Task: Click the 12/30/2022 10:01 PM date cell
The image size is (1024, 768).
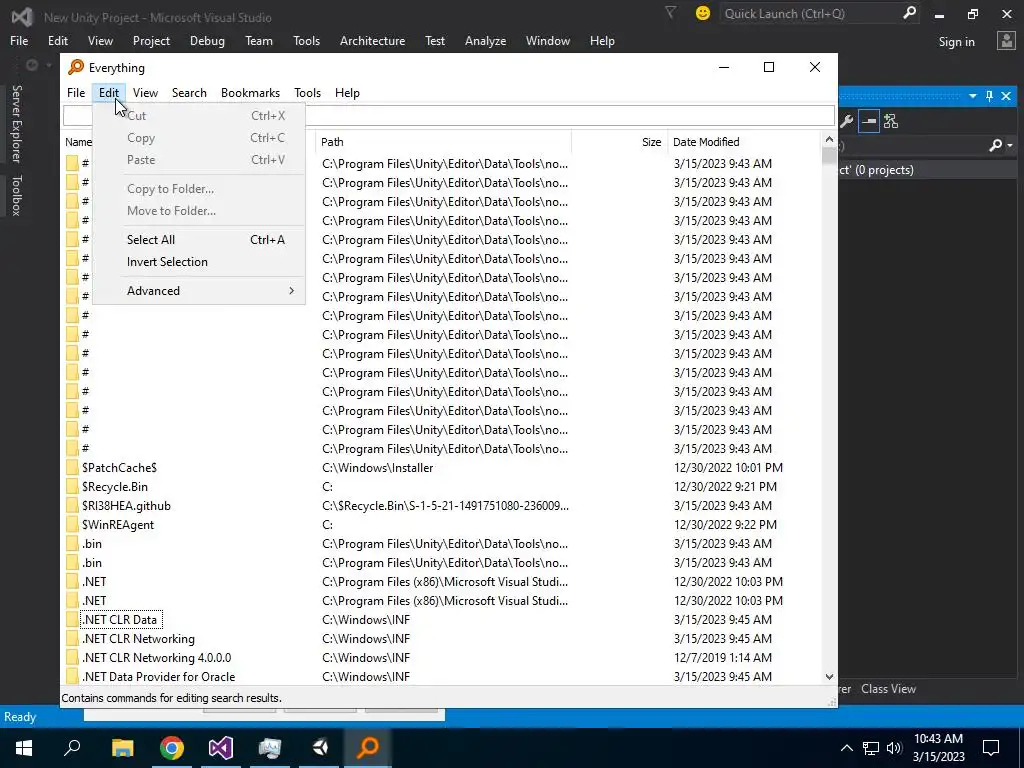Action: point(728,468)
